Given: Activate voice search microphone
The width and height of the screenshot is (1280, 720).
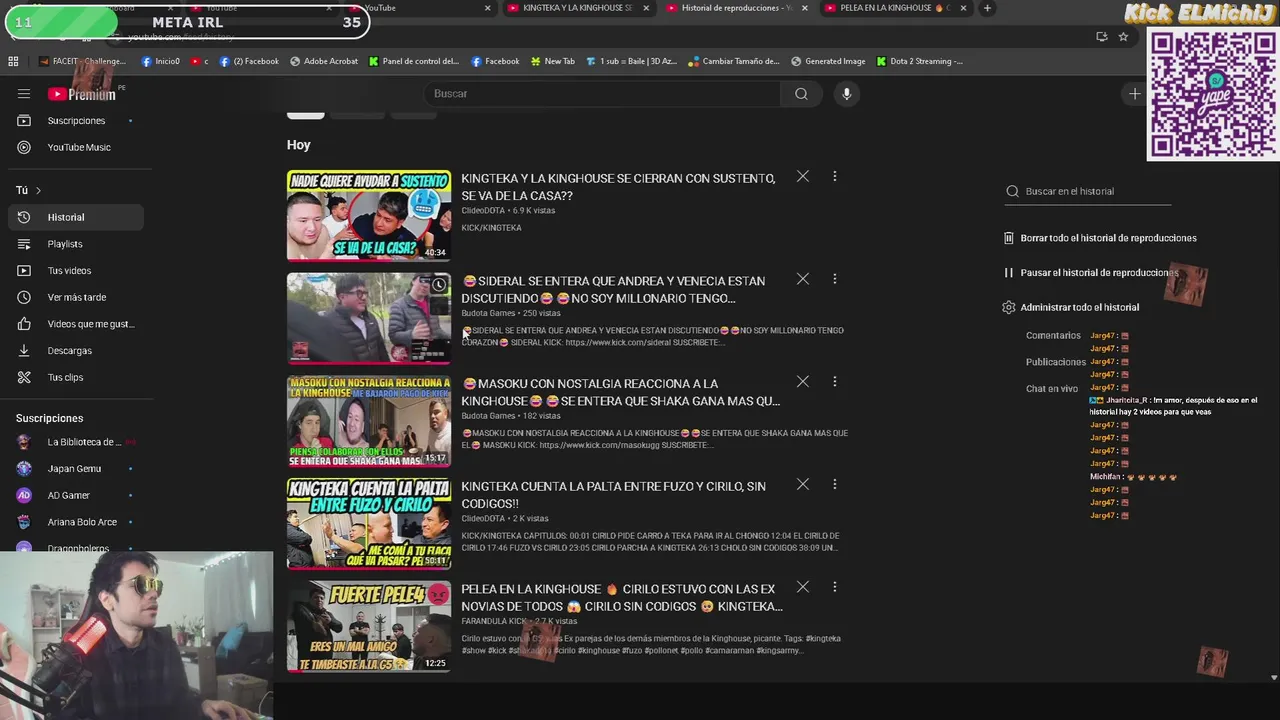Looking at the screenshot, I should (x=846, y=94).
